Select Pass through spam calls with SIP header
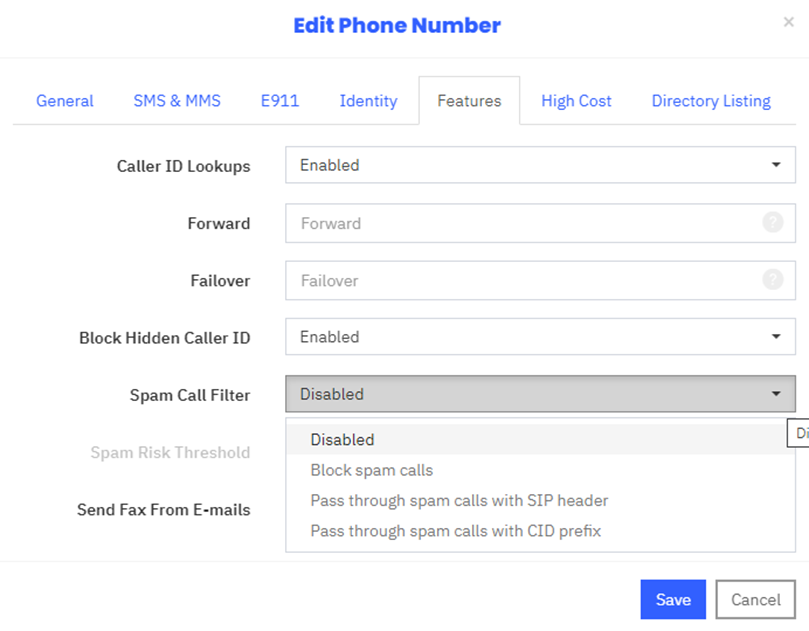The image size is (809, 631). click(x=459, y=500)
